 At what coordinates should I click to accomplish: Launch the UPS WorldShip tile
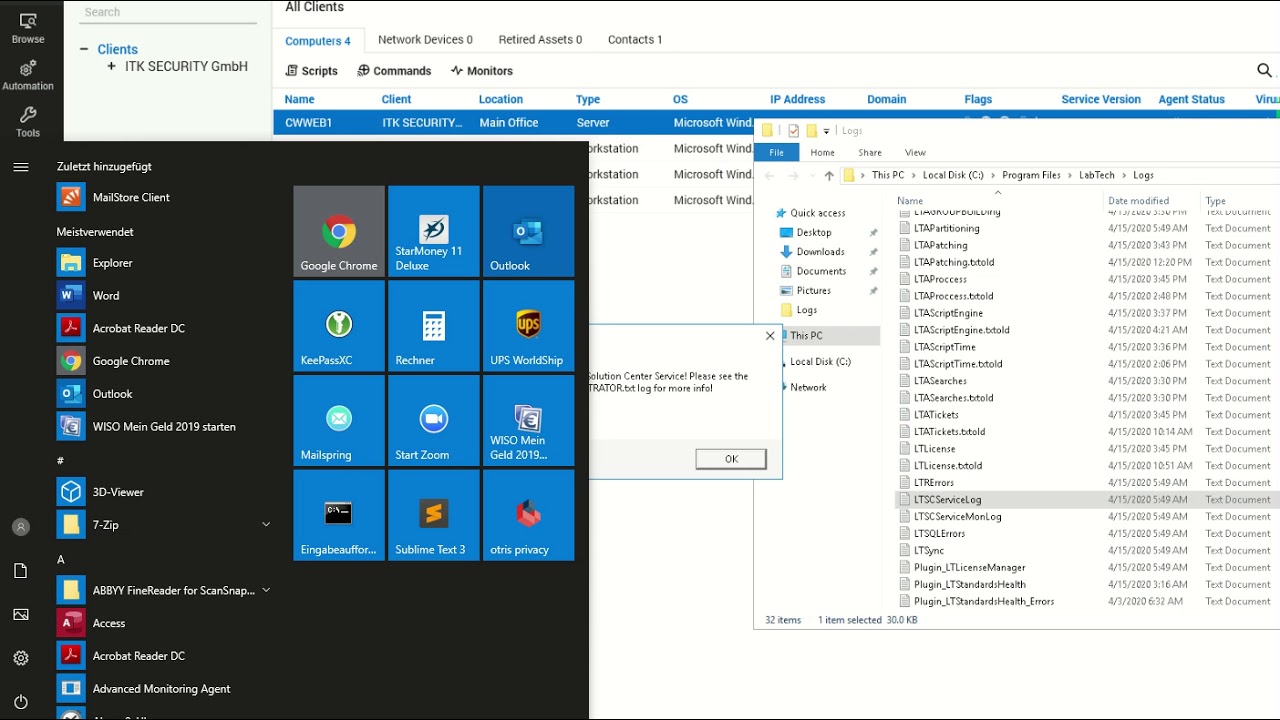(529, 326)
